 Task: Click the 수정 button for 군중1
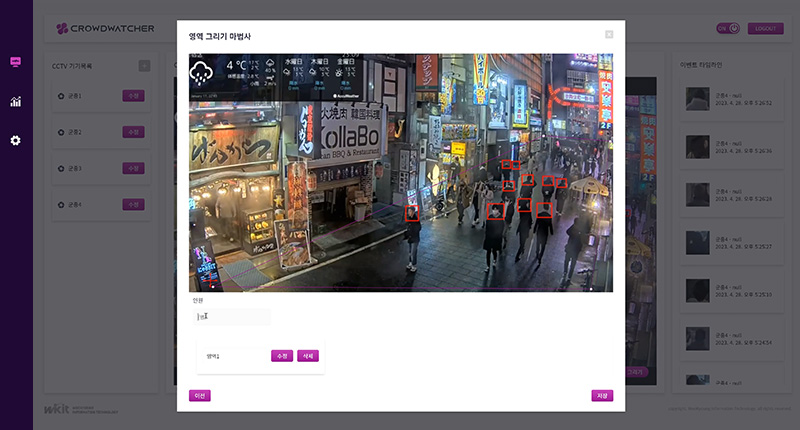[x=133, y=96]
